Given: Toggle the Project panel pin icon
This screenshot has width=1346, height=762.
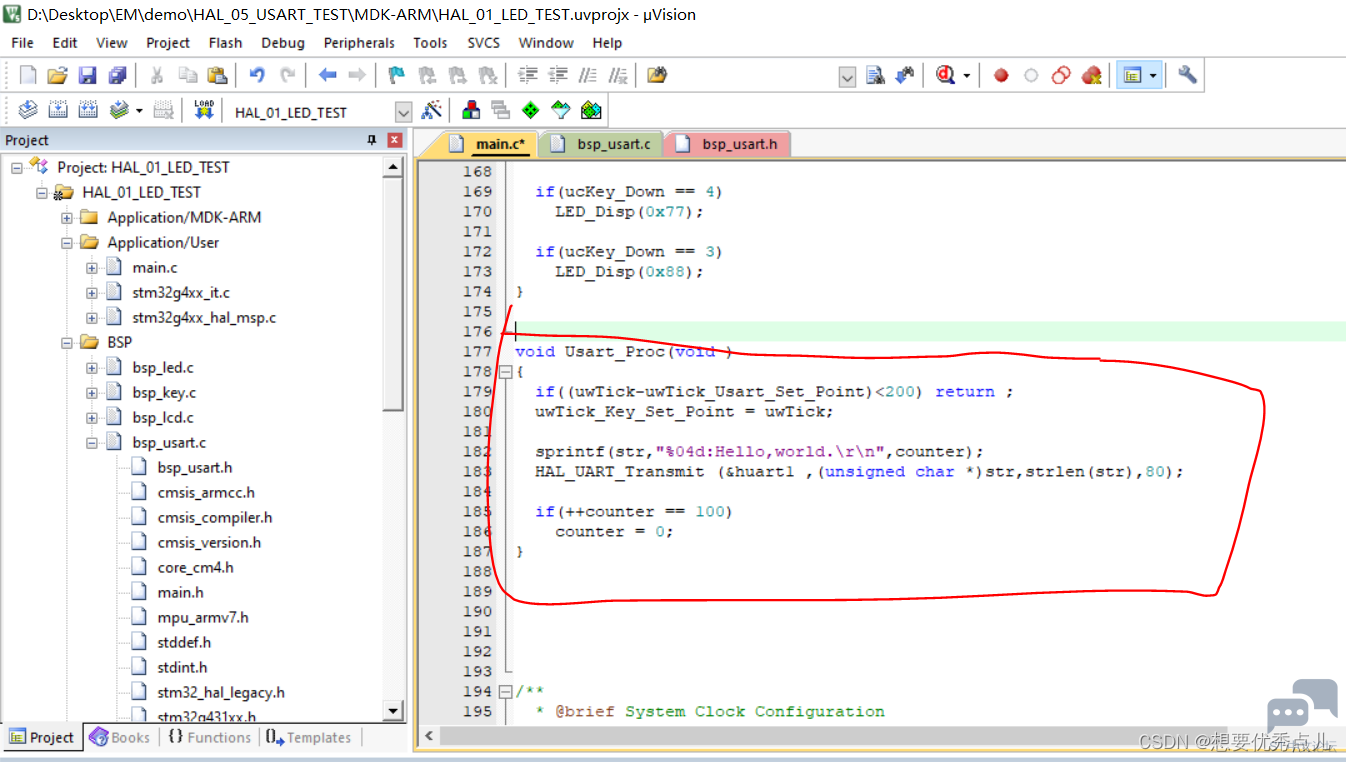Looking at the screenshot, I should 373,140.
